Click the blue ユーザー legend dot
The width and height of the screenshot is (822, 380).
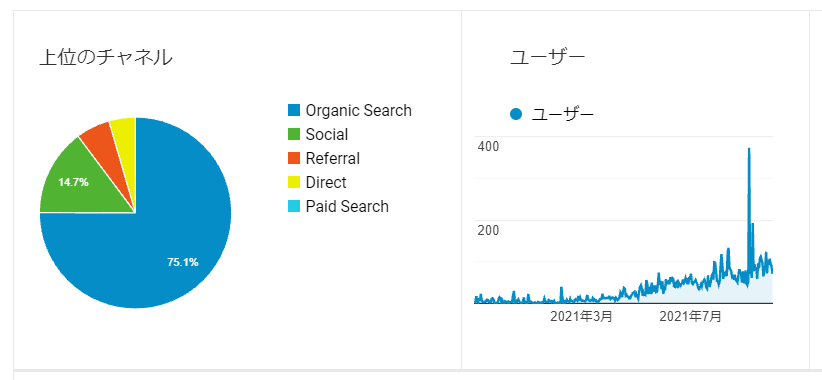(516, 114)
